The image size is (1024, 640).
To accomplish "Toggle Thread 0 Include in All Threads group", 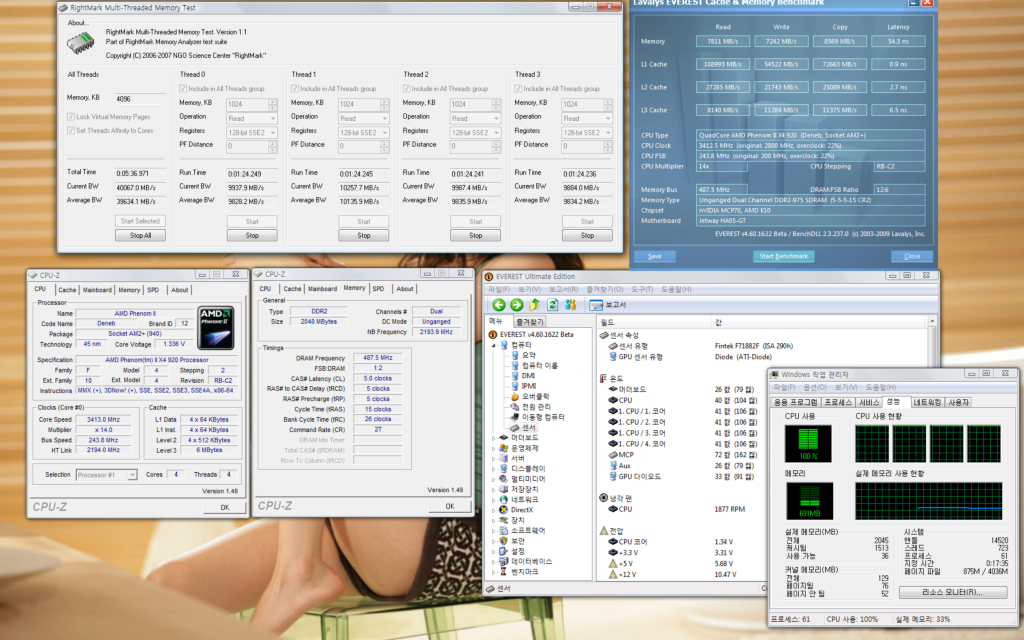I will 184,89.
